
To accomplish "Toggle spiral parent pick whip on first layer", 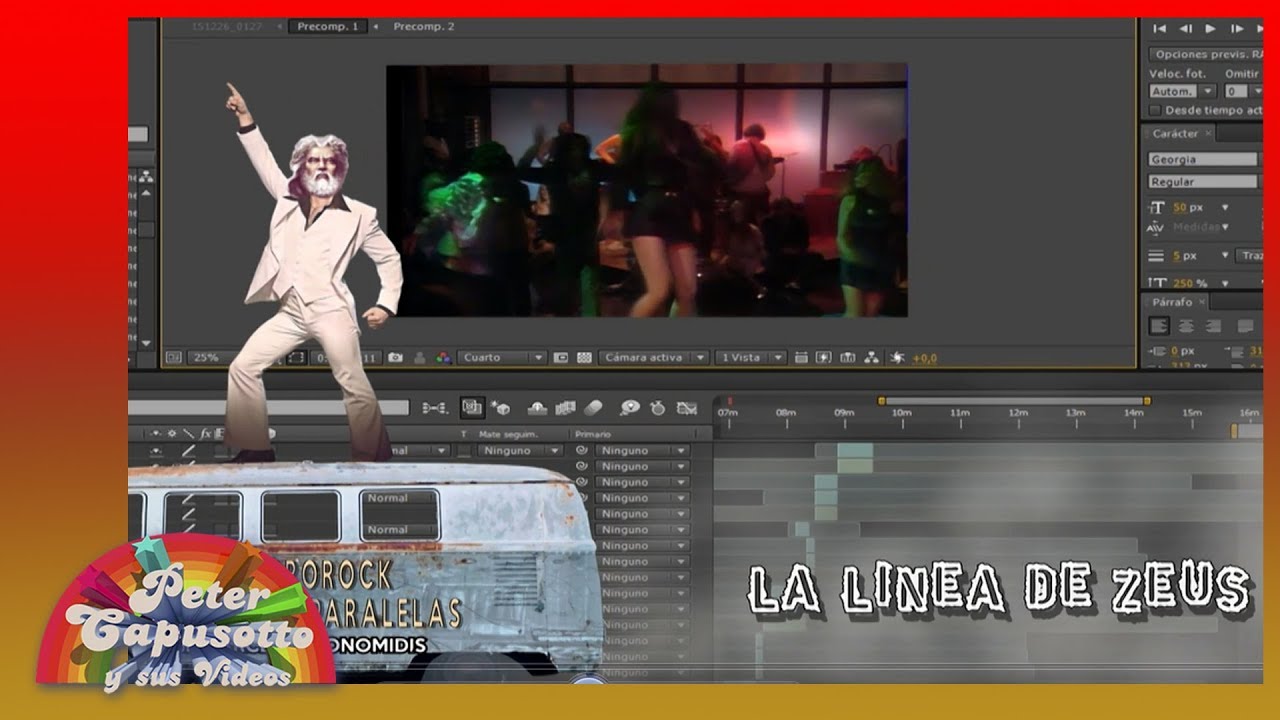I will (x=582, y=451).
